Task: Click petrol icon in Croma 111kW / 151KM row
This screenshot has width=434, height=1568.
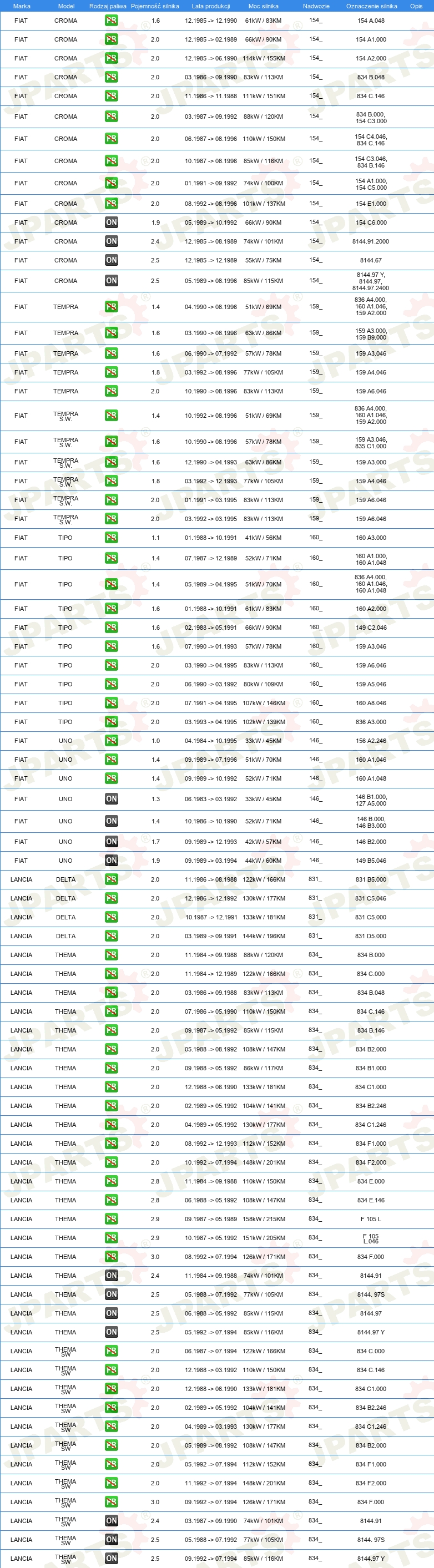Action: 112,96
